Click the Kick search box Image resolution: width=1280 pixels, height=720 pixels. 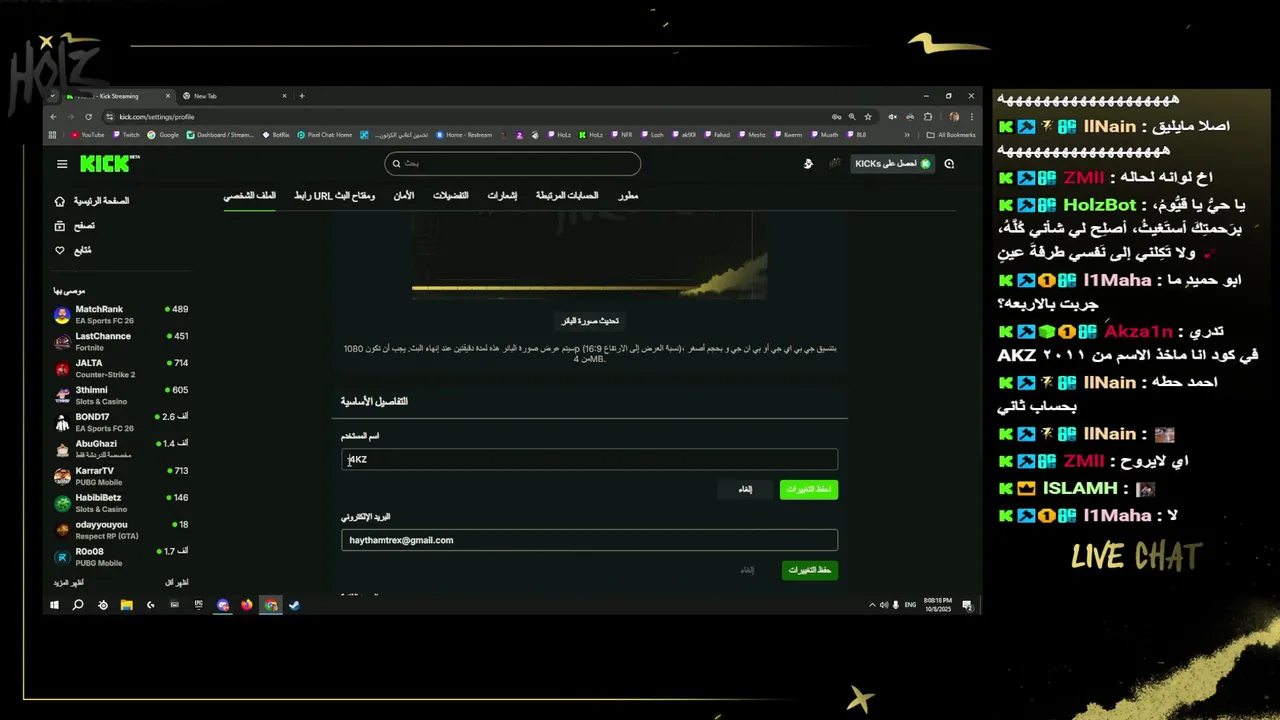(x=512, y=163)
